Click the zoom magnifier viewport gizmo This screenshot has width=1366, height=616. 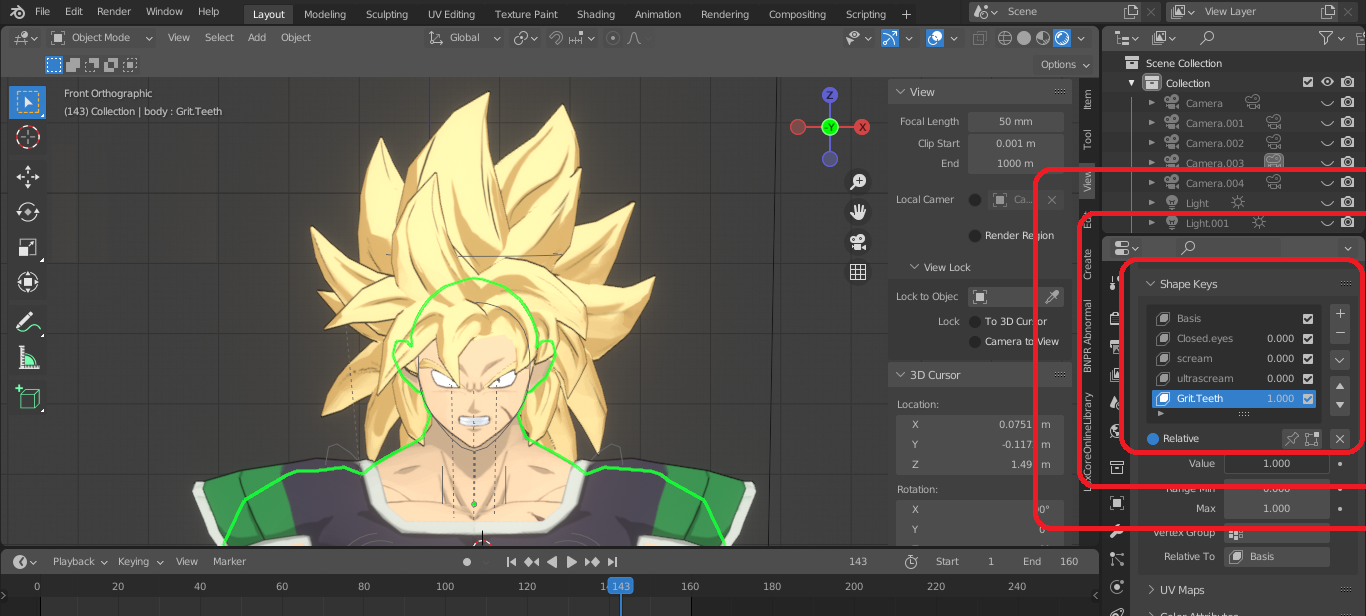(x=858, y=181)
